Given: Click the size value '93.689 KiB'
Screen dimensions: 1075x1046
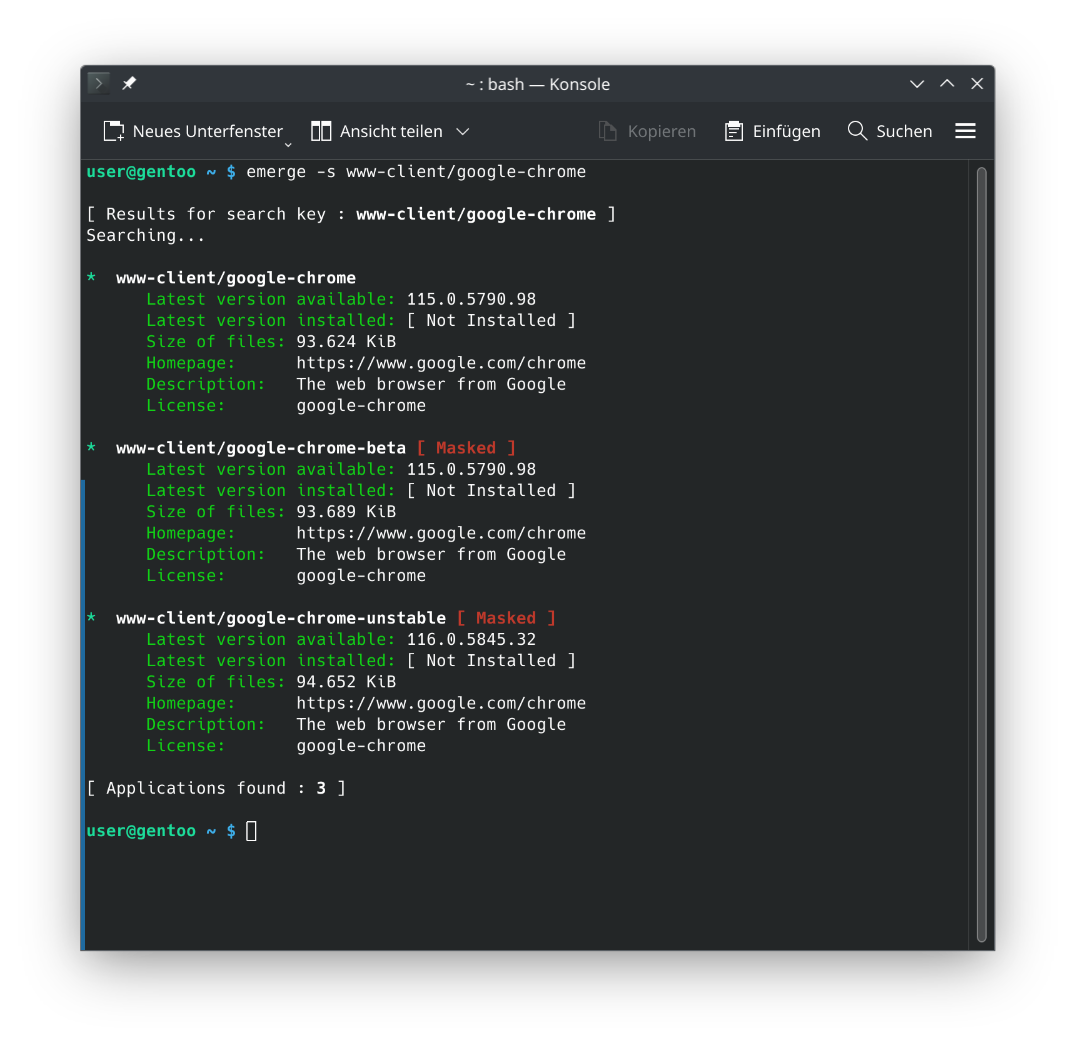Looking at the screenshot, I should coord(346,511).
